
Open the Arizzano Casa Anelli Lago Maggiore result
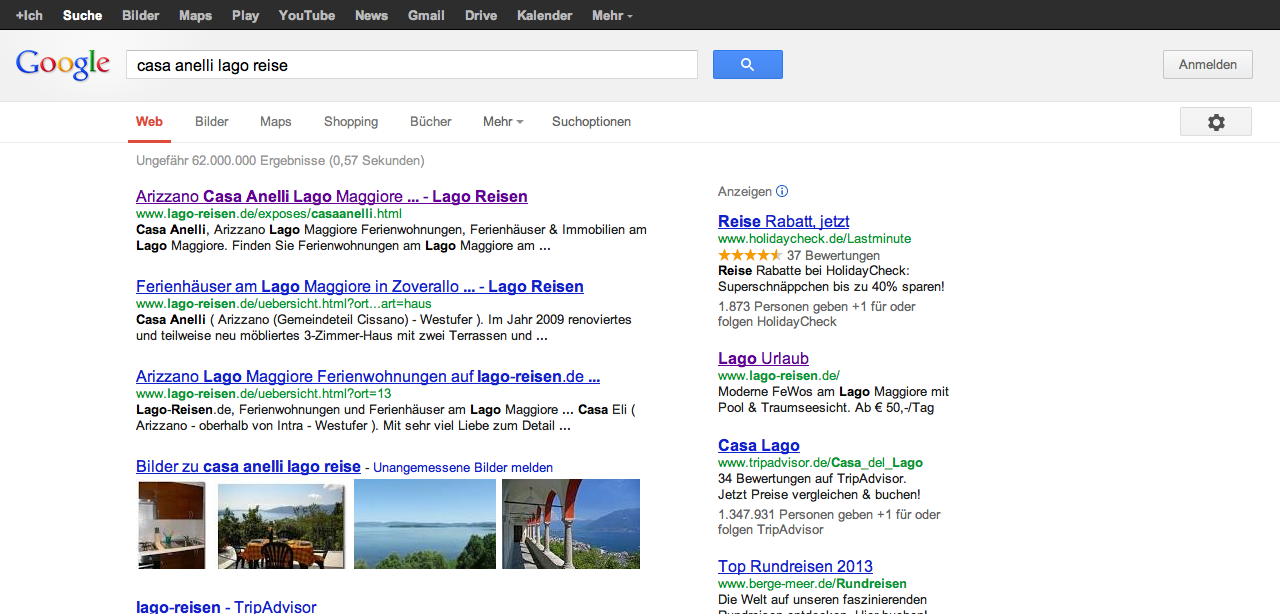coord(331,197)
